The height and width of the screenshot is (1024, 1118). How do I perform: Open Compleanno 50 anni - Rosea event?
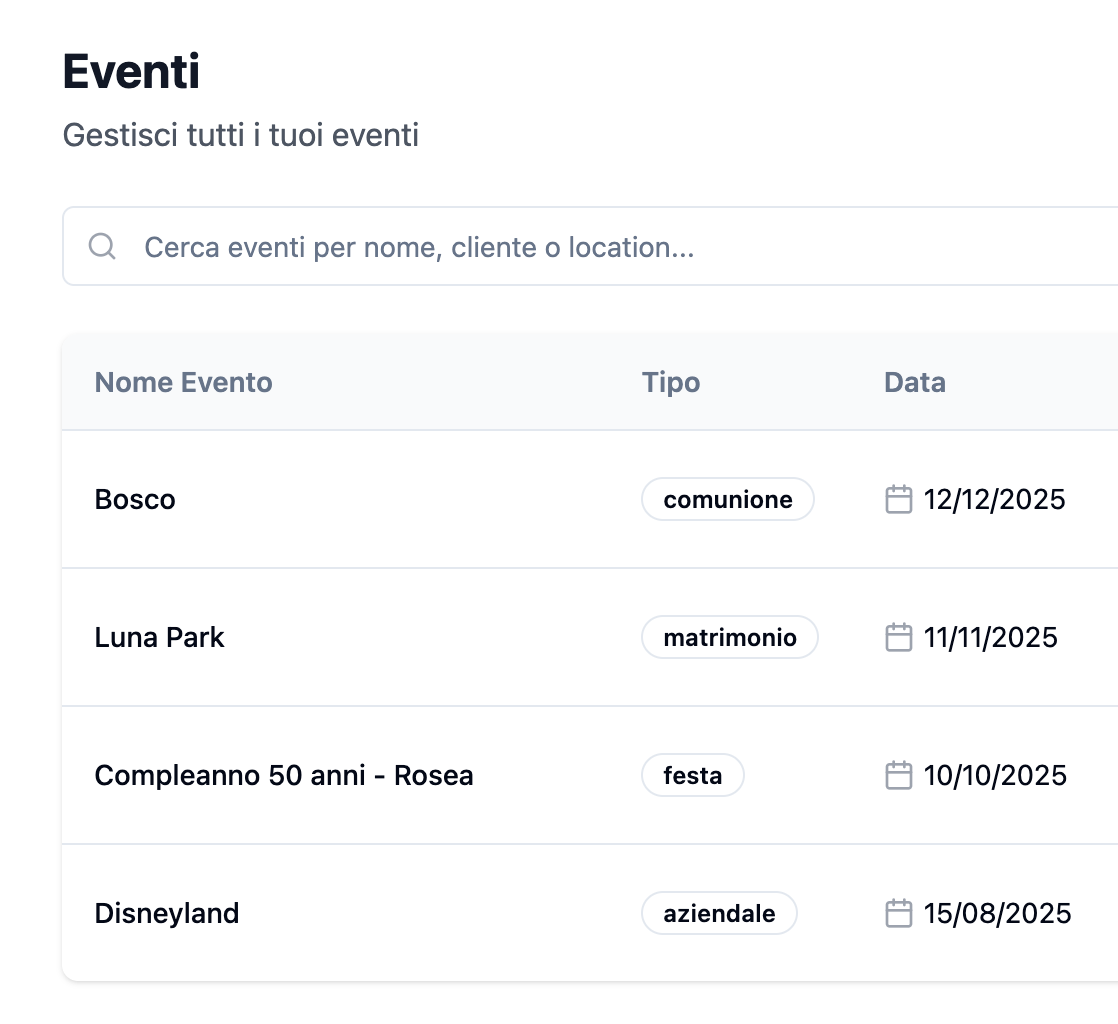pyautogui.click(x=284, y=775)
